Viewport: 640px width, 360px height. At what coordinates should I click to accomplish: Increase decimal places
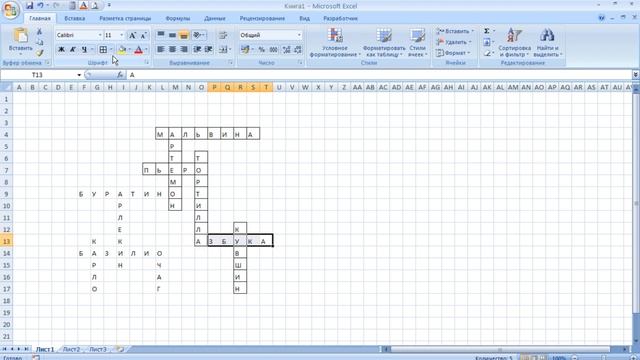[x=286, y=50]
